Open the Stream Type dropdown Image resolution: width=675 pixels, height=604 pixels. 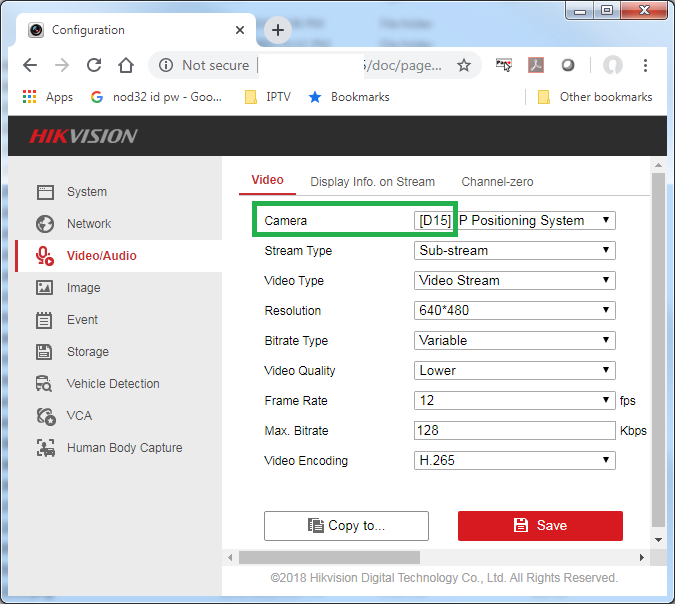[515, 251]
